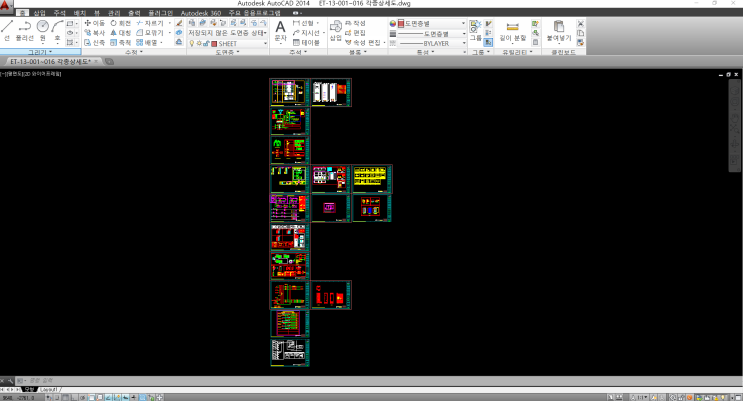Open the unsaved layer state dropdown
Screen dimensions: 743x401
(227, 33)
